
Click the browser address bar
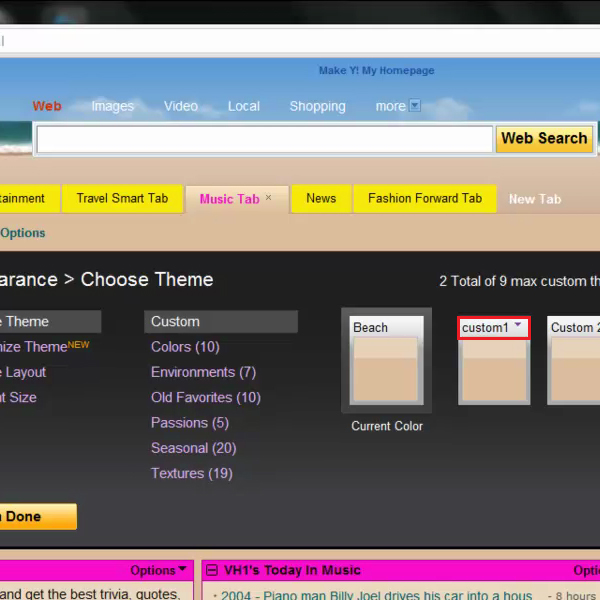pos(300,41)
